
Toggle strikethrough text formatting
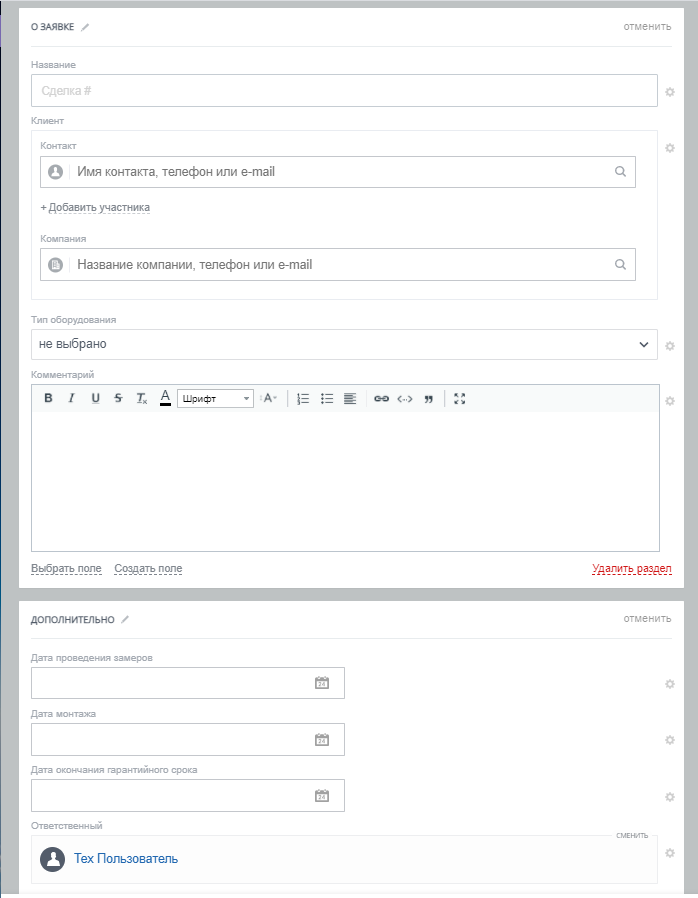[118, 398]
